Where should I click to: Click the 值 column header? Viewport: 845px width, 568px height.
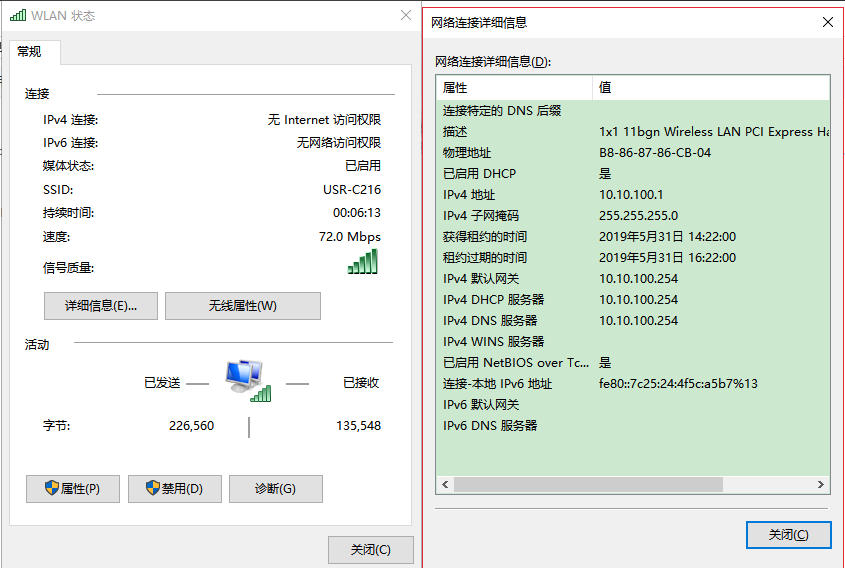(x=710, y=88)
